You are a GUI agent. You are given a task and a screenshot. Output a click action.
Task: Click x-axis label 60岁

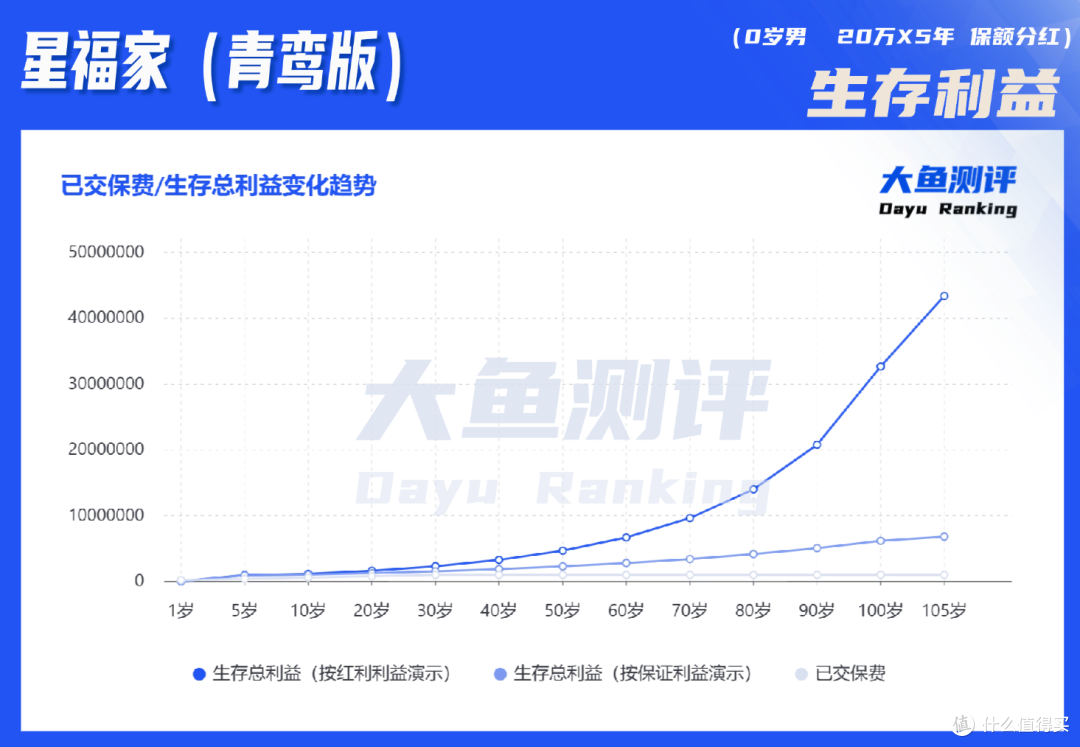(626, 610)
